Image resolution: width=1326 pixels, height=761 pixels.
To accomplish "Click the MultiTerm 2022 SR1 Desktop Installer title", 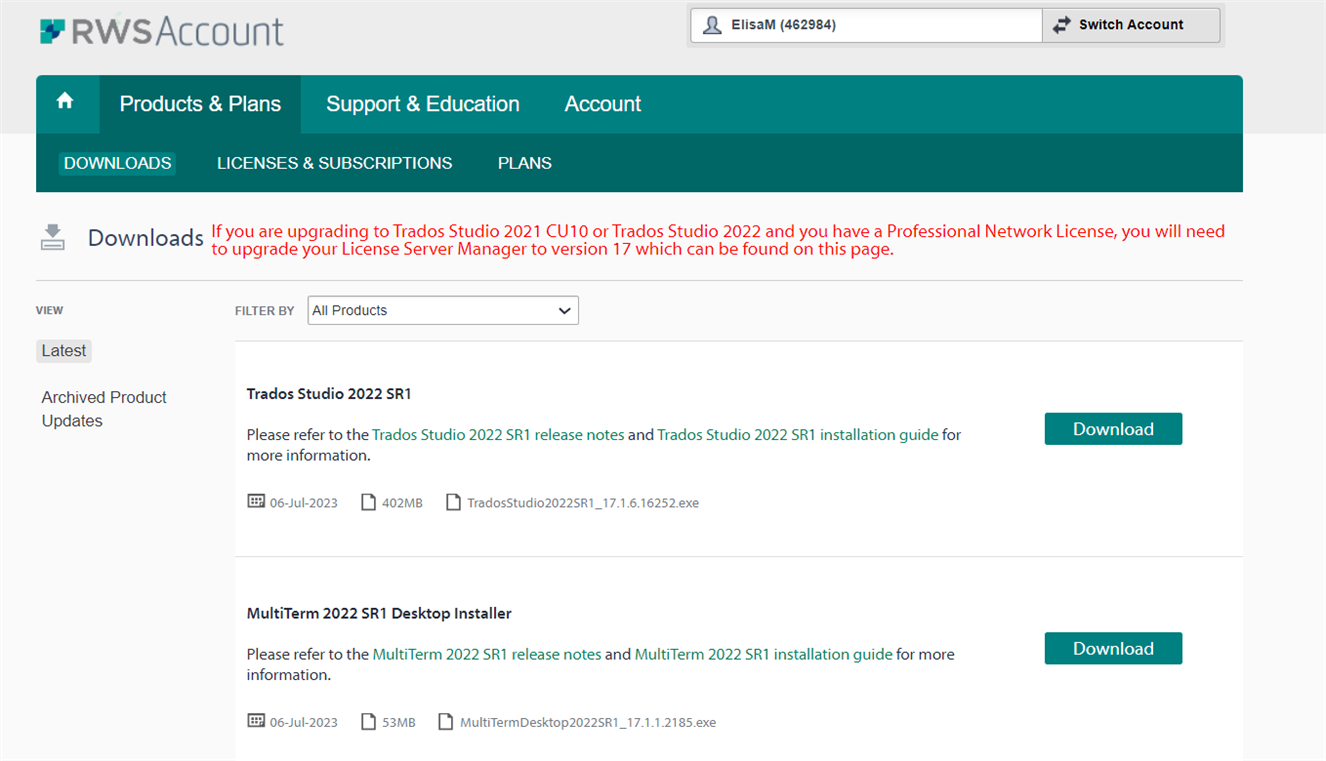I will (x=379, y=613).
